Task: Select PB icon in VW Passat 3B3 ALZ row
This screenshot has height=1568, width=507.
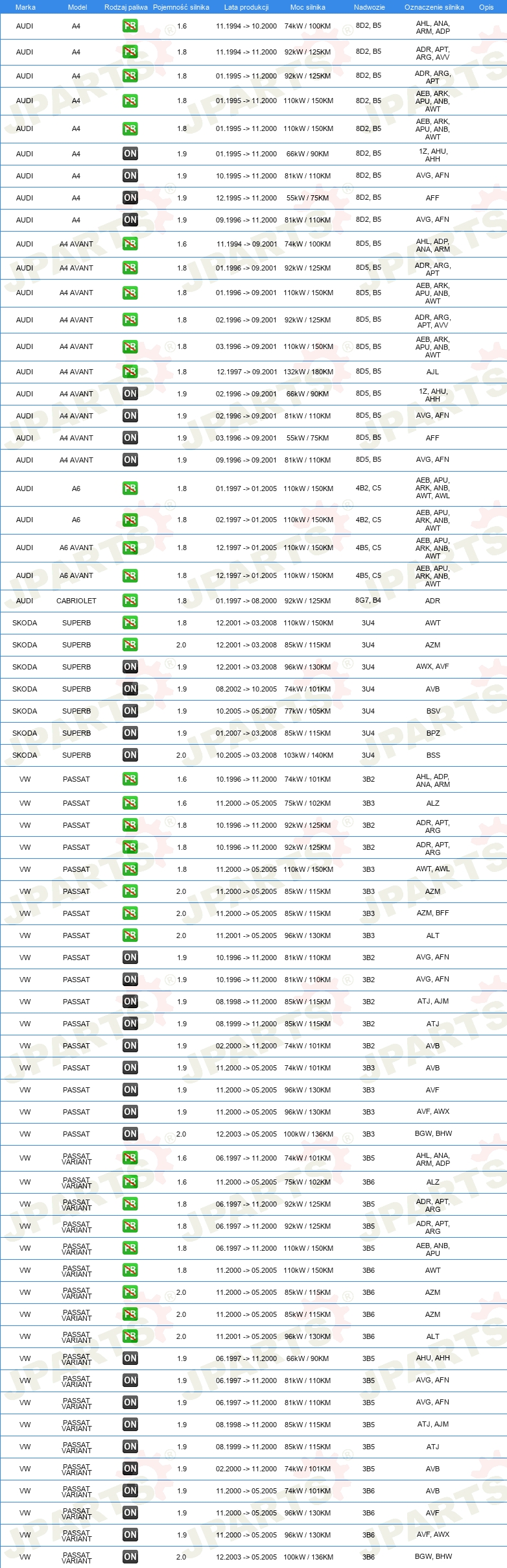Action: 130,803
